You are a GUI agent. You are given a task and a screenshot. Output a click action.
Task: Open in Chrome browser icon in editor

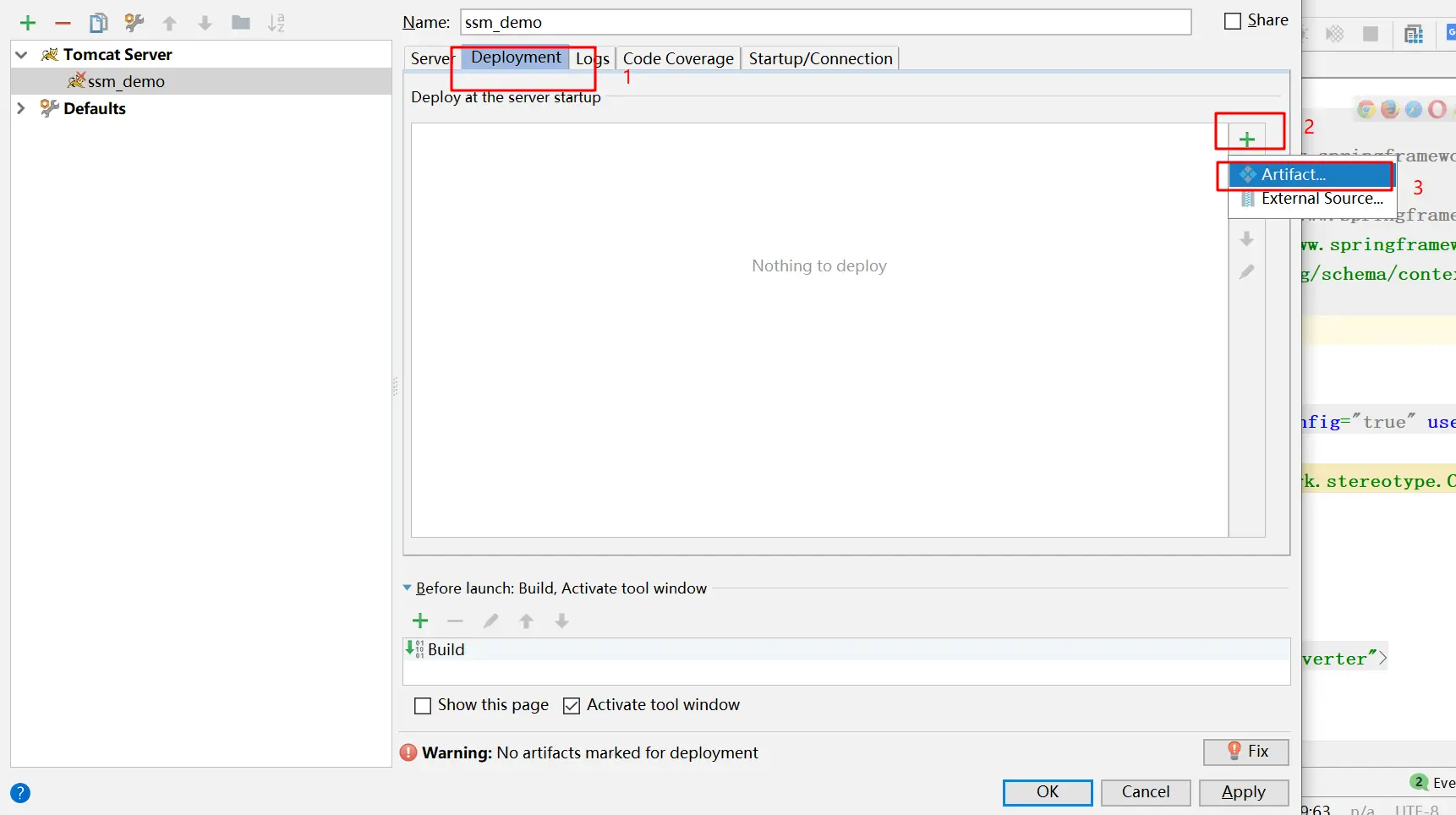[x=1366, y=109]
